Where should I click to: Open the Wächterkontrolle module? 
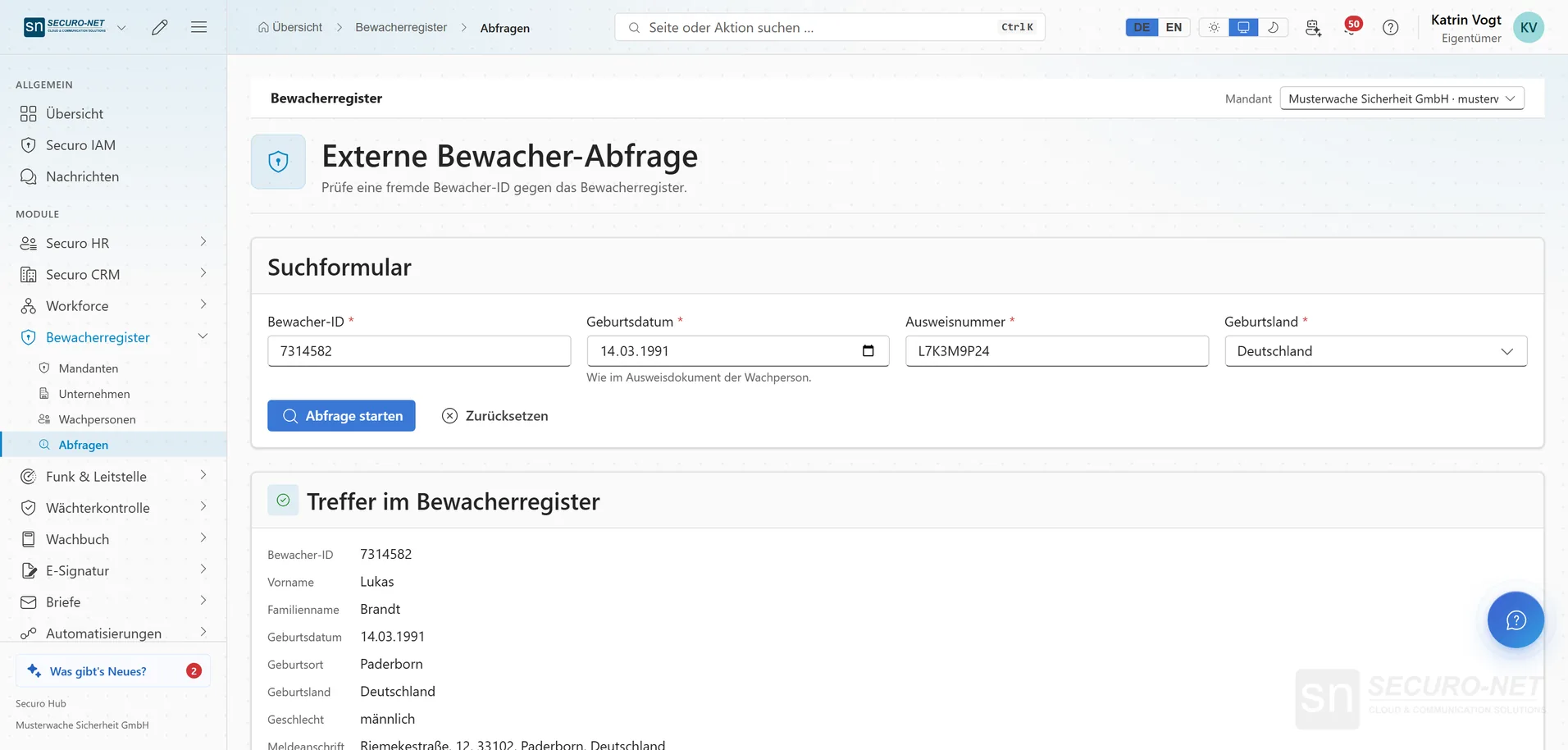(x=113, y=508)
